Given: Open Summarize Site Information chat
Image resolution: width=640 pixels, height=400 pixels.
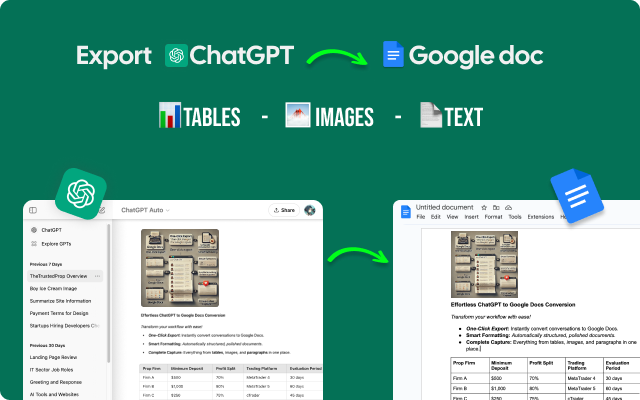Looking at the screenshot, I should tap(60, 301).
